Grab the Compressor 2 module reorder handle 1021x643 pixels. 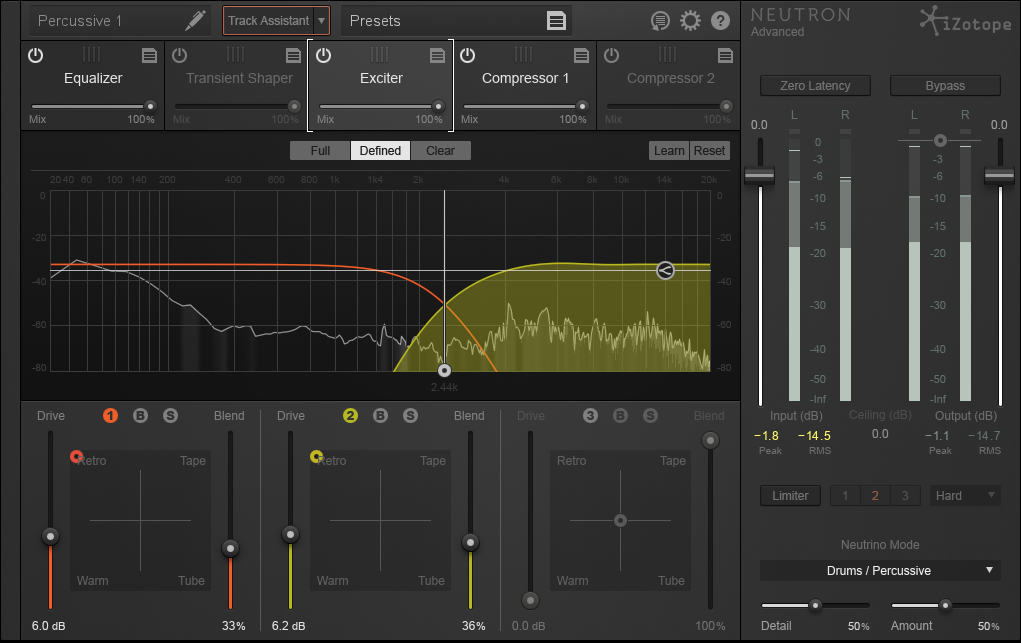point(667,55)
